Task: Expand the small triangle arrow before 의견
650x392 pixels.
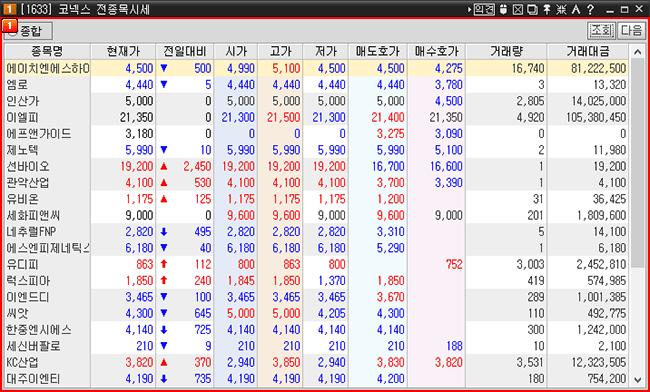Action: tap(470, 9)
